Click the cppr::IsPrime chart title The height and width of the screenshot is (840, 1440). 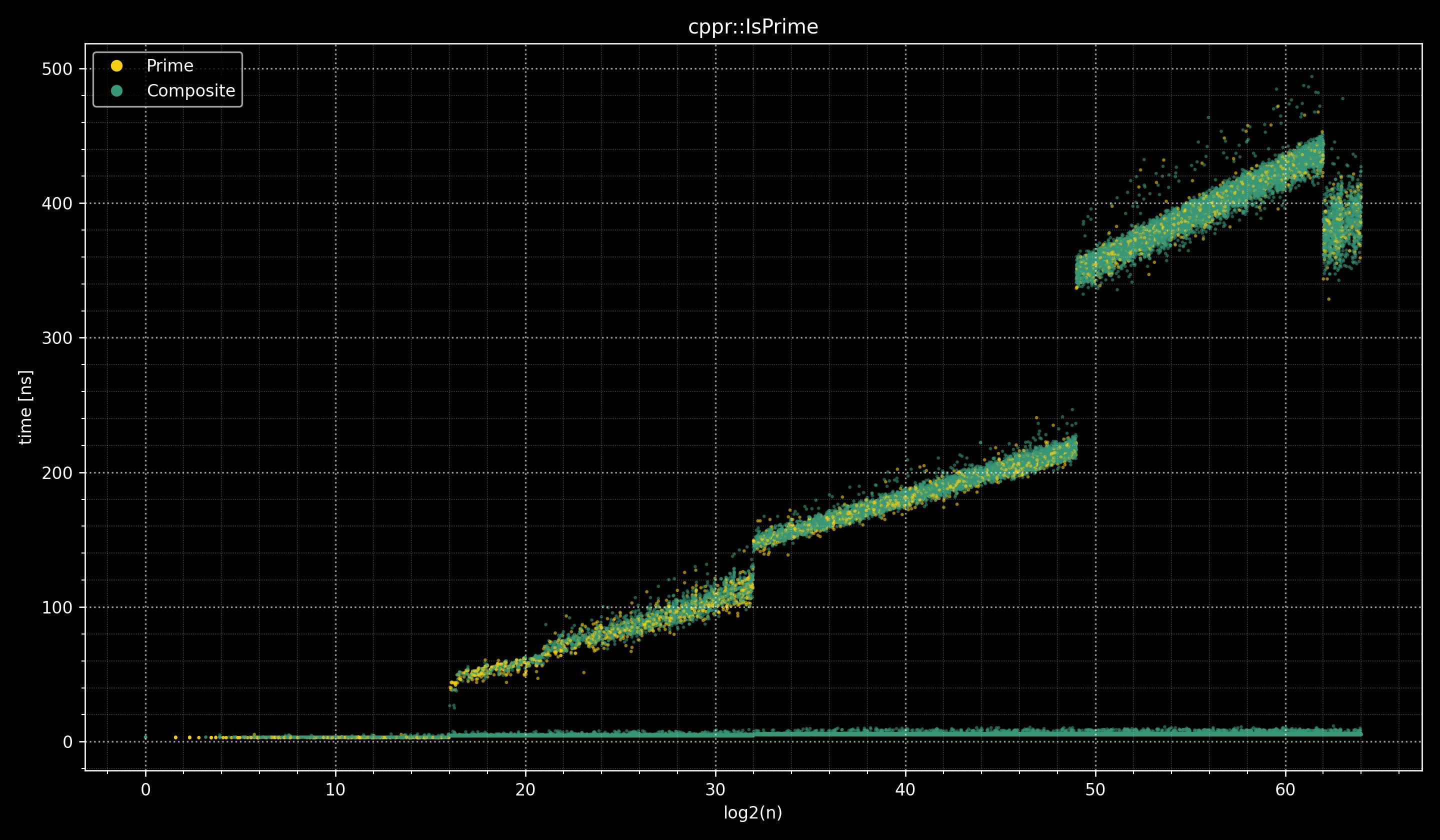point(753,27)
